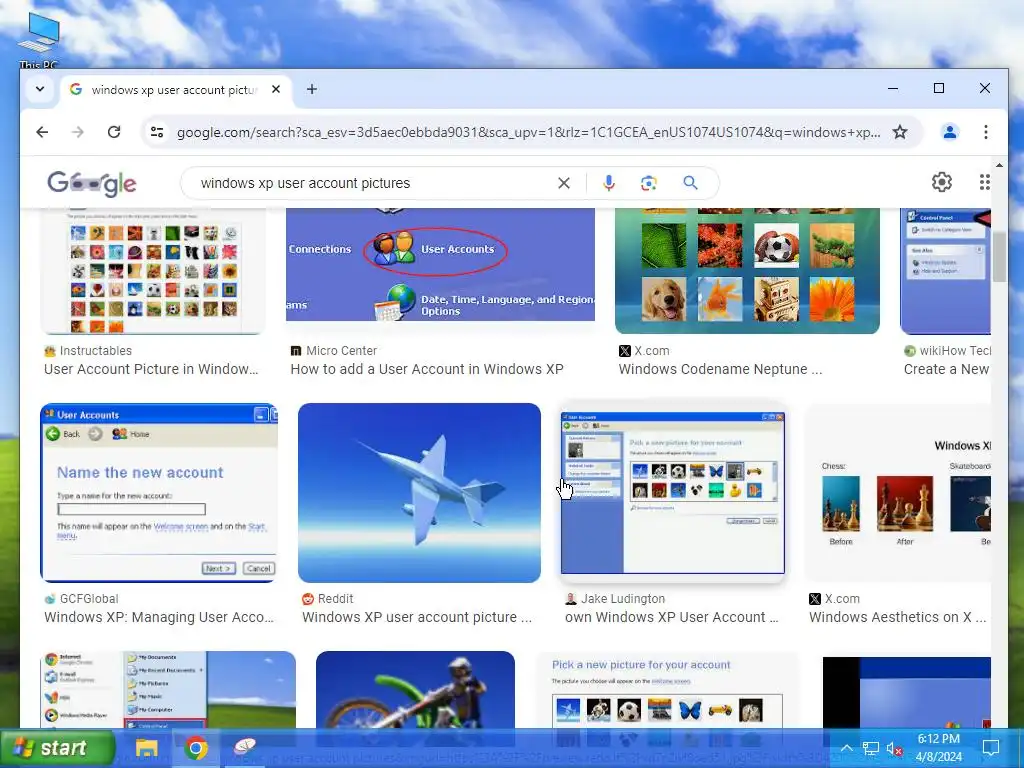Open the notification center icon
Image resolution: width=1024 pixels, height=768 pixels.
(991, 748)
